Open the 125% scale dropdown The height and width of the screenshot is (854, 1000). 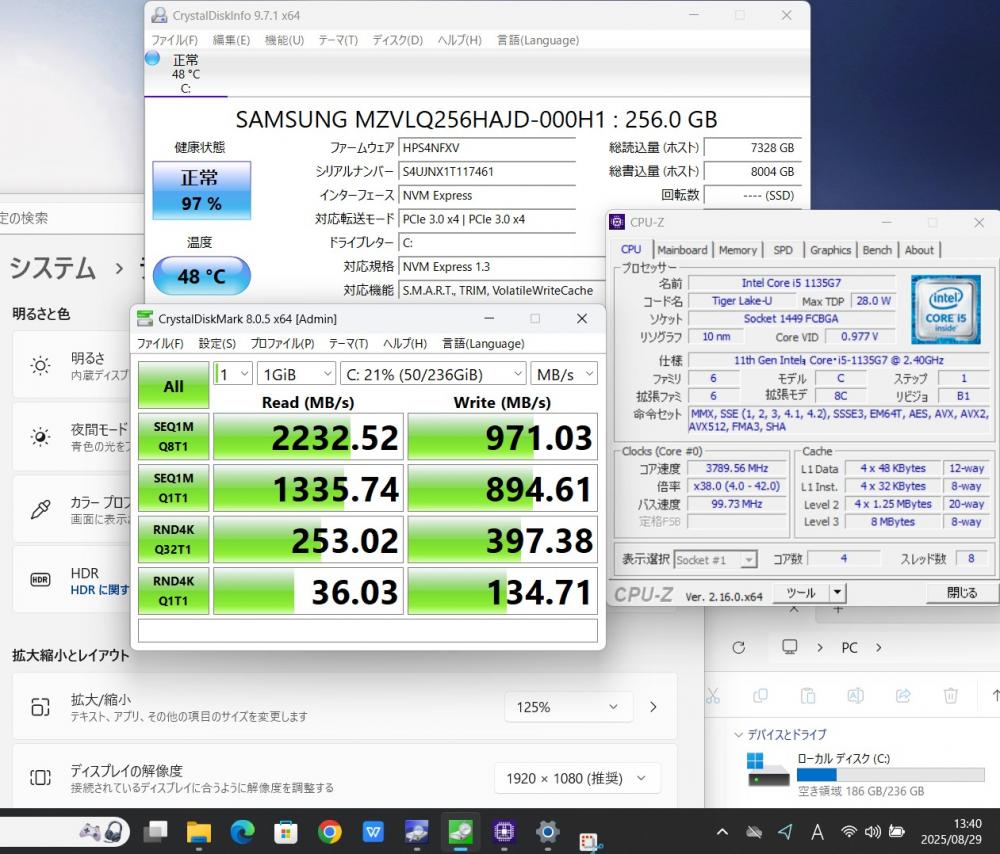click(568, 707)
